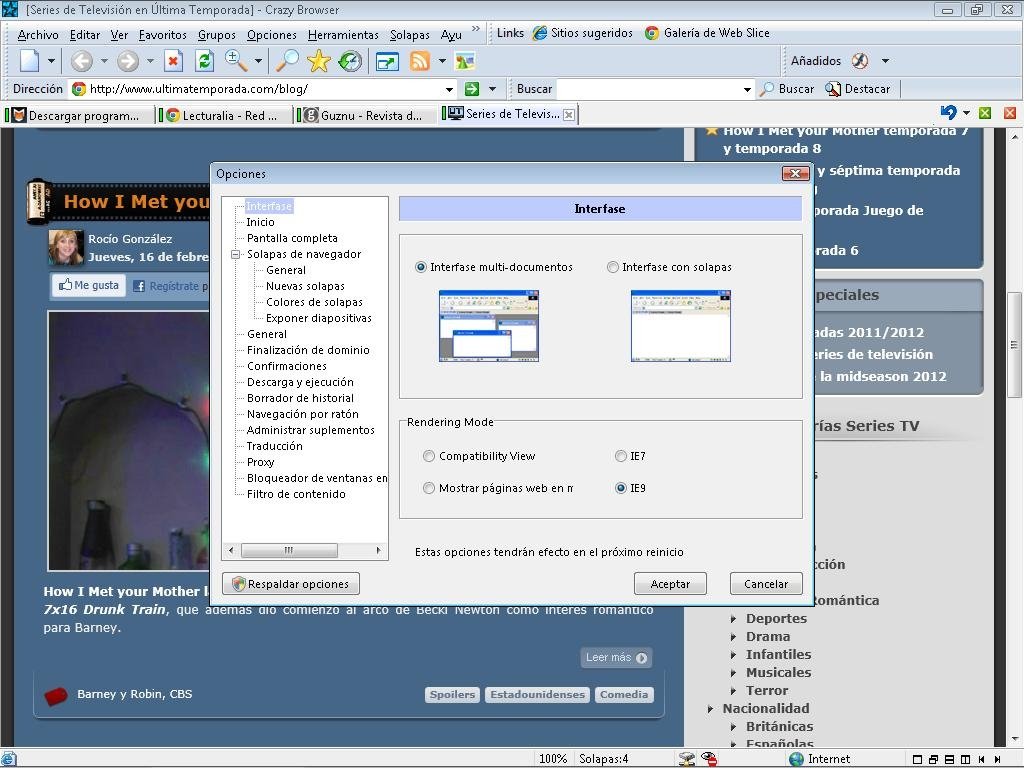Screen dimensions: 1024x768
Task: Click the options tree horizontal scrollbar thumb
Action: 289,551
